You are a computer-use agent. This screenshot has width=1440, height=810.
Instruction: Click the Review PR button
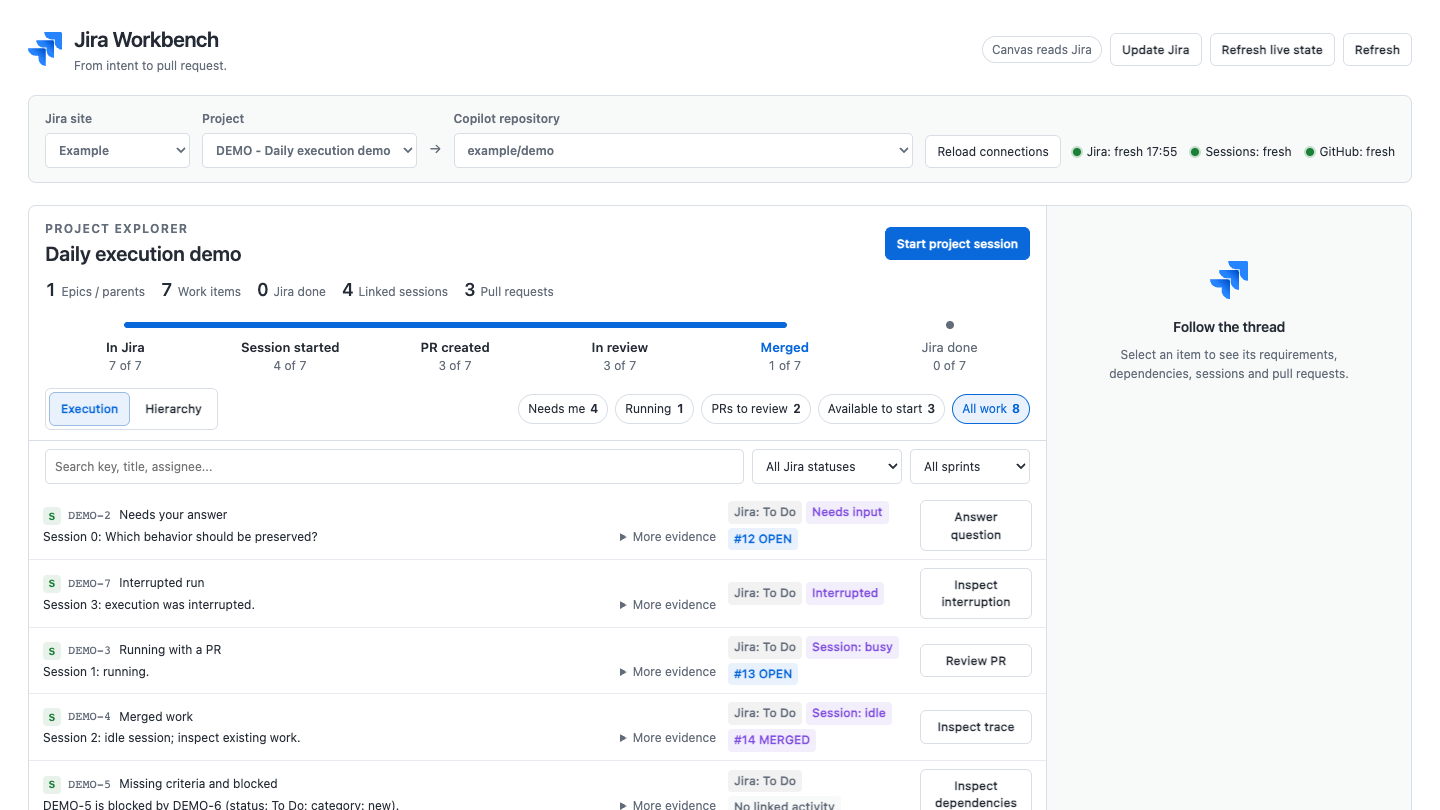click(976, 661)
